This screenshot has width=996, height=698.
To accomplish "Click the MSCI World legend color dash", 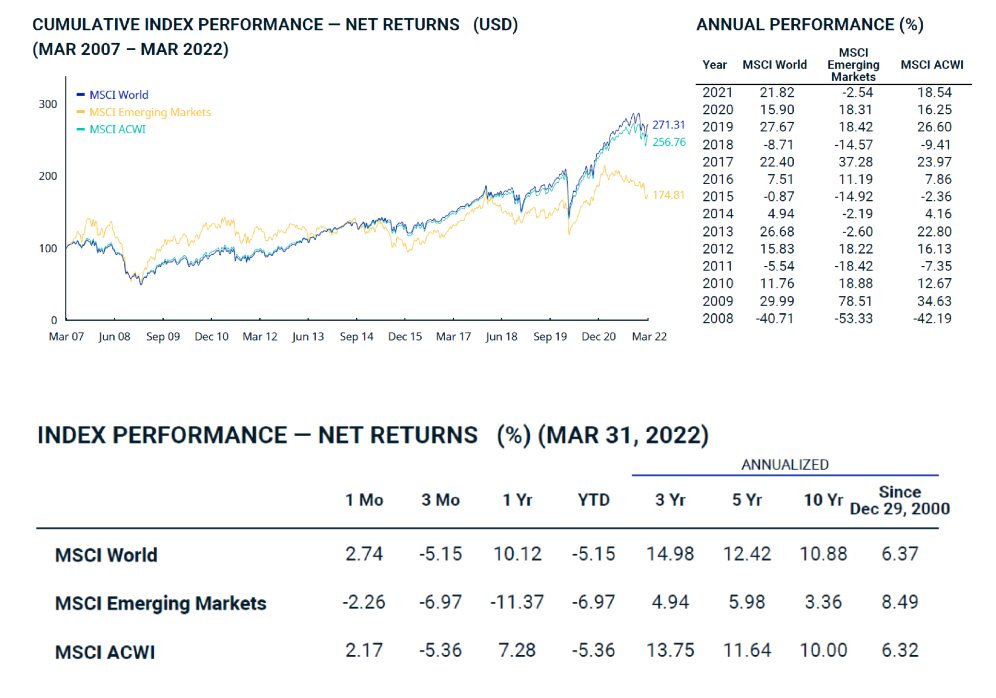I will pyautogui.click(x=80, y=95).
